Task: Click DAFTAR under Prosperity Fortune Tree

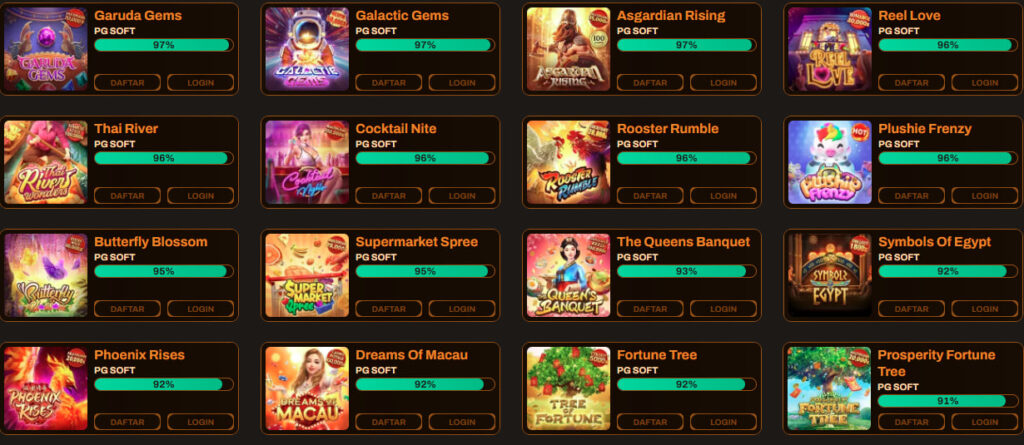Action: click(x=911, y=422)
